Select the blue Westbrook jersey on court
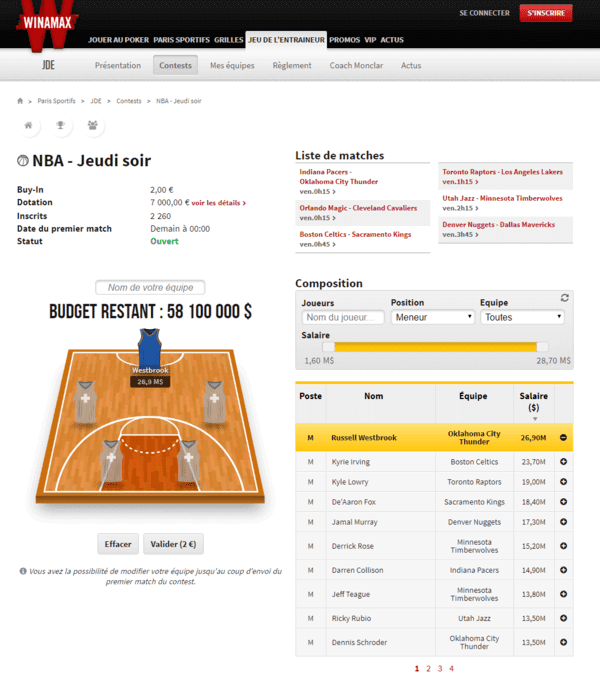The image size is (600, 684). pos(150,348)
